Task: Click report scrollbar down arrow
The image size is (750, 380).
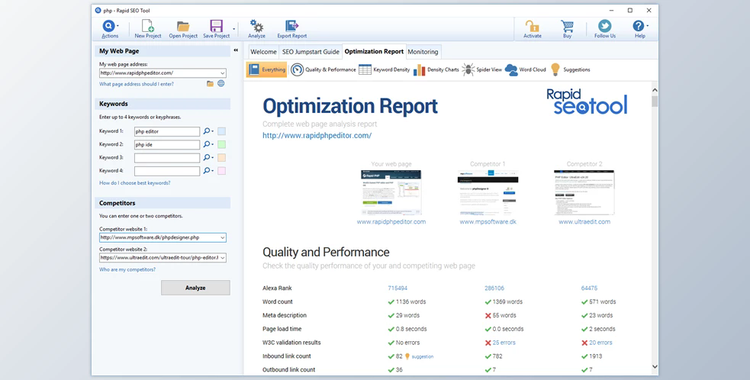Action: pyautogui.click(x=654, y=367)
